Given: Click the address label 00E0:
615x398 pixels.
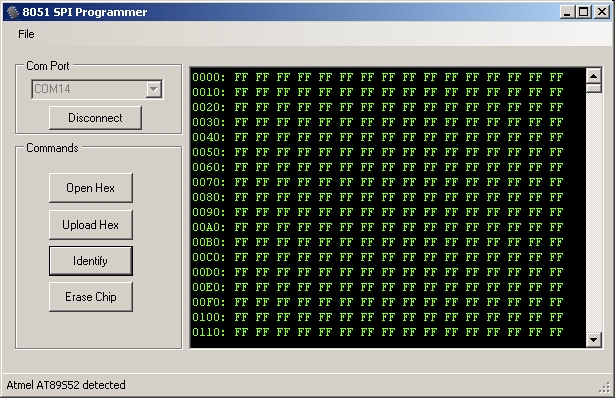Looking at the screenshot, I should tap(209, 287).
